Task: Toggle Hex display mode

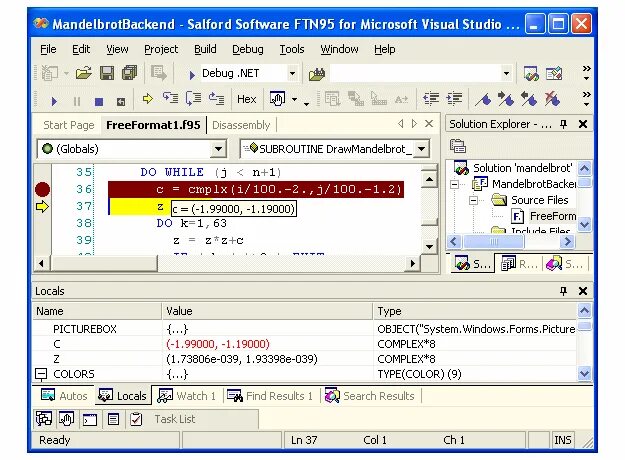Action: 246,99
